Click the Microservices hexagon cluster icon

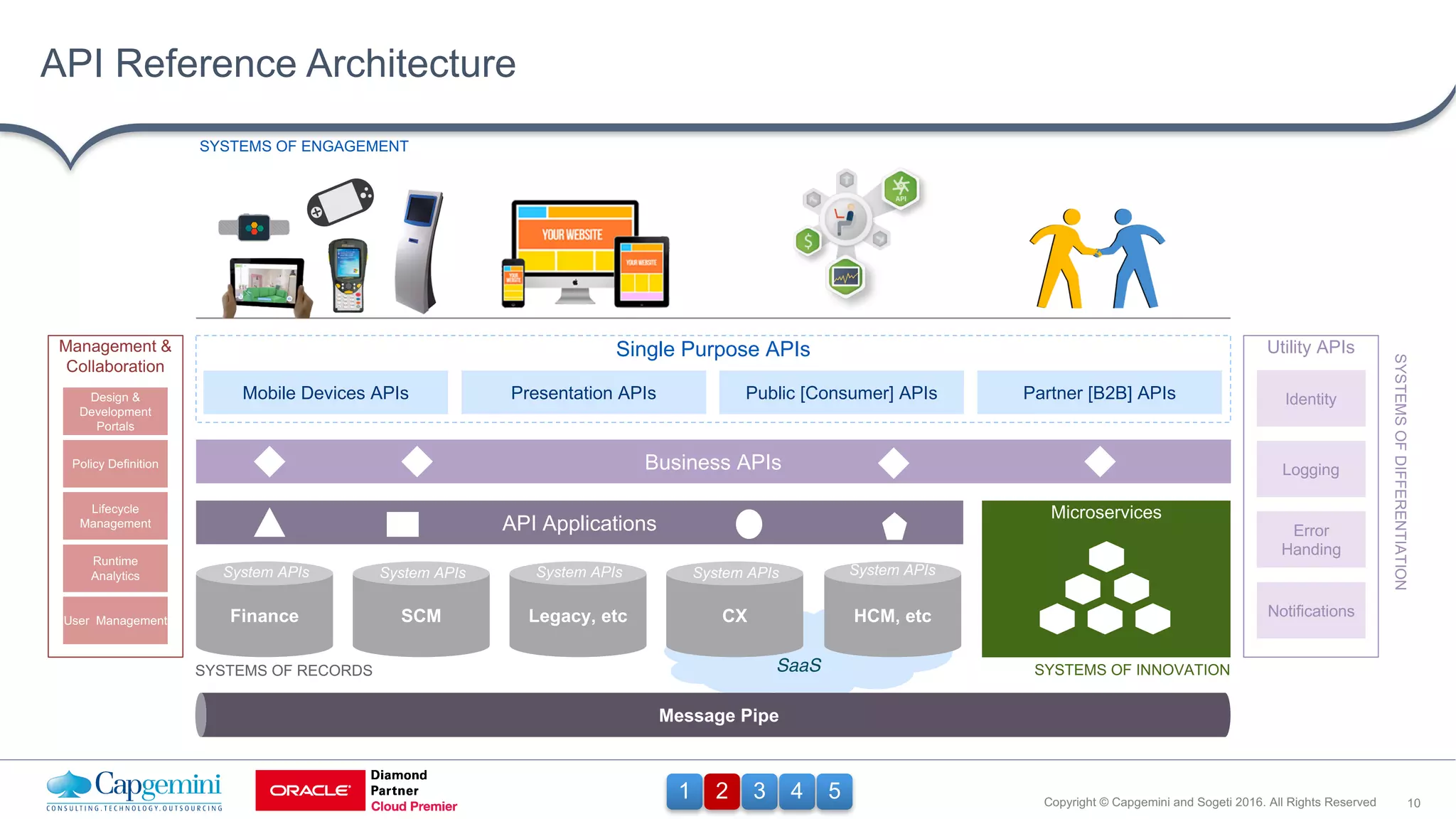[1106, 589]
